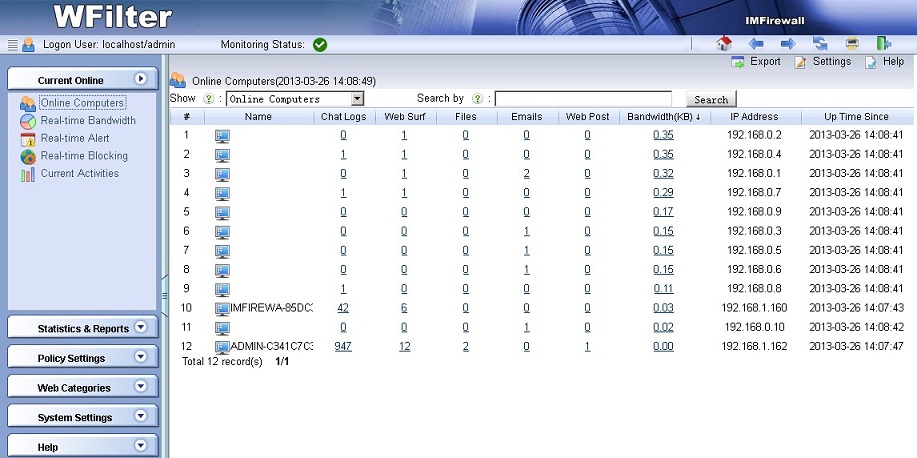Click the Export text link
917x458 pixels.
765,61
